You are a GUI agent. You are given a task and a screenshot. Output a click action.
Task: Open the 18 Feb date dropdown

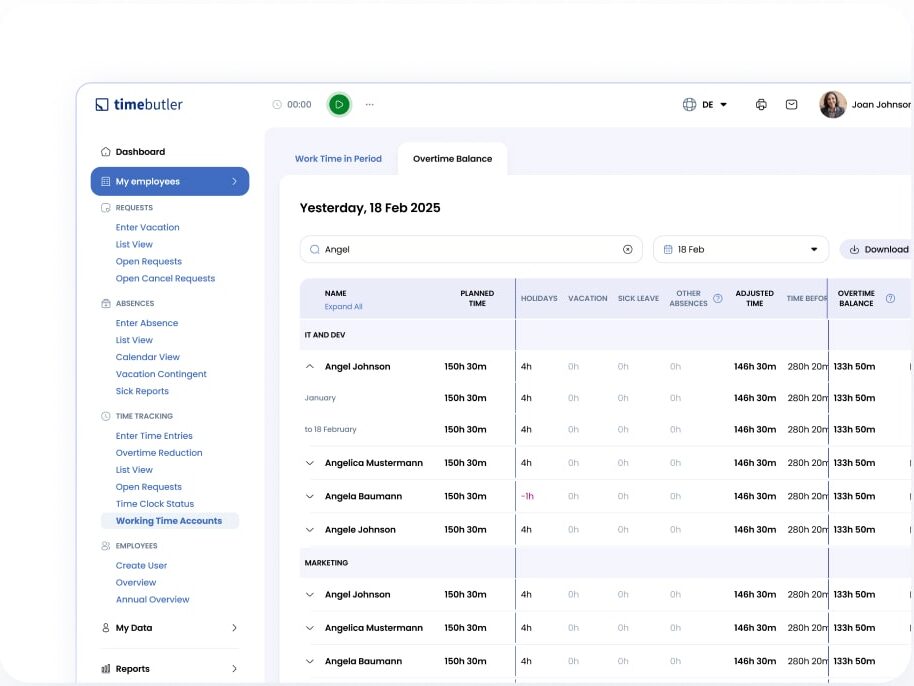coord(740,250)
